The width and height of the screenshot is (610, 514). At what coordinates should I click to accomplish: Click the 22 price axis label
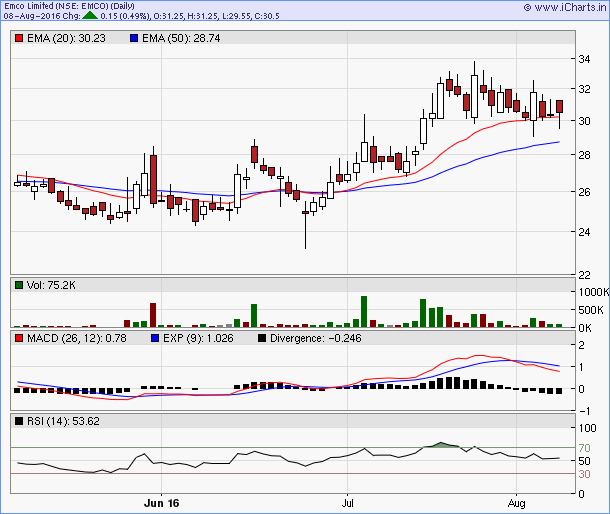[584, 275]
